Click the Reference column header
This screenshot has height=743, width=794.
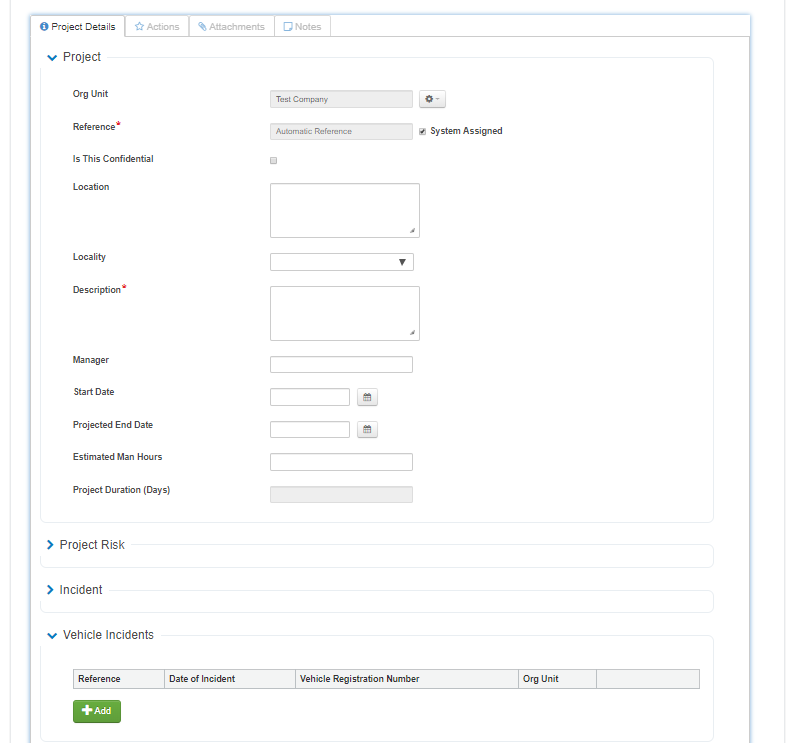119,679
